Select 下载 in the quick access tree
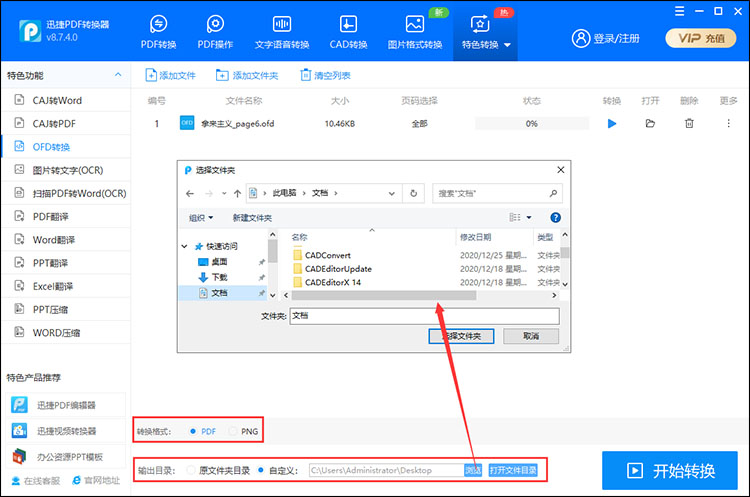 220,277
